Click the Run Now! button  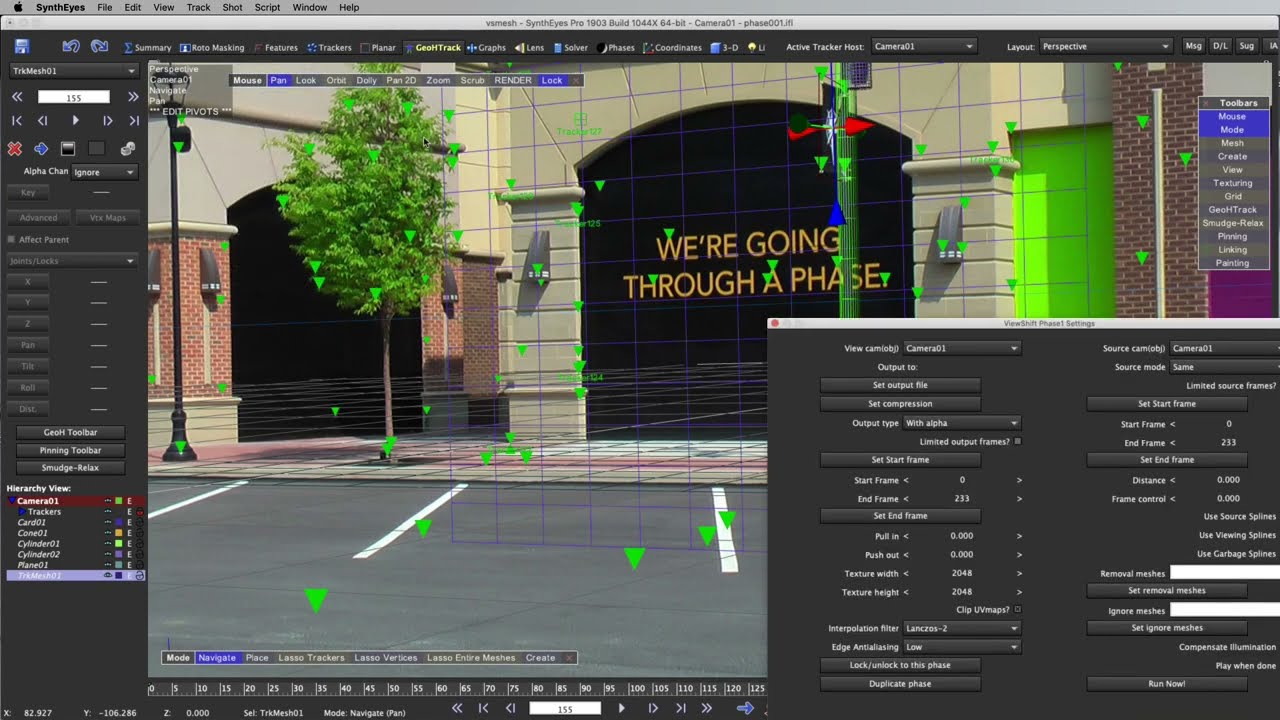(x=1167, y=684)
